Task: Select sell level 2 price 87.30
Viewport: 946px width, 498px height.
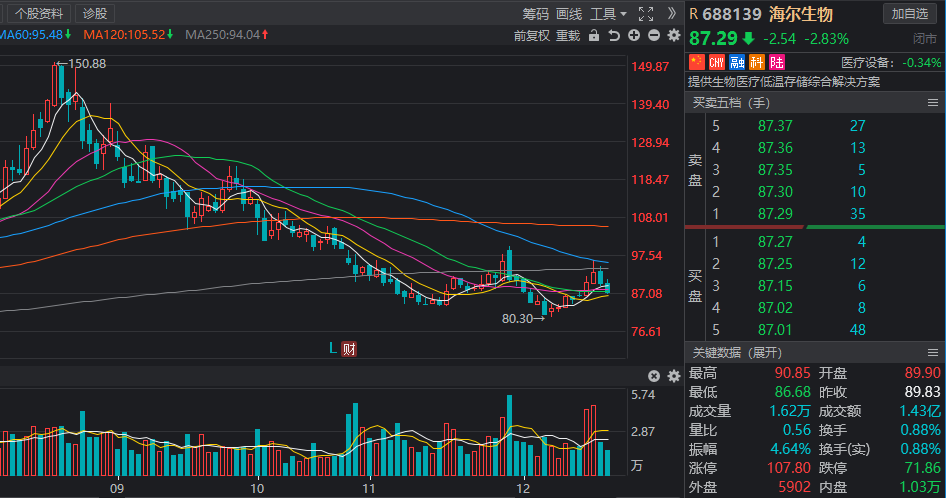Action: click(x=775, y=192)
